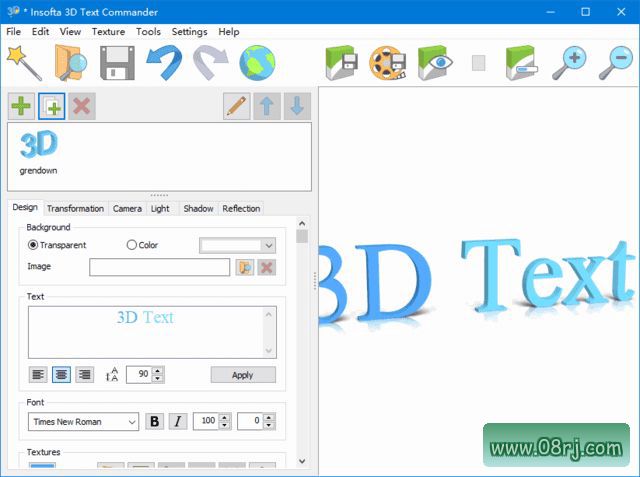Click the Apply button

click(243, 375)
